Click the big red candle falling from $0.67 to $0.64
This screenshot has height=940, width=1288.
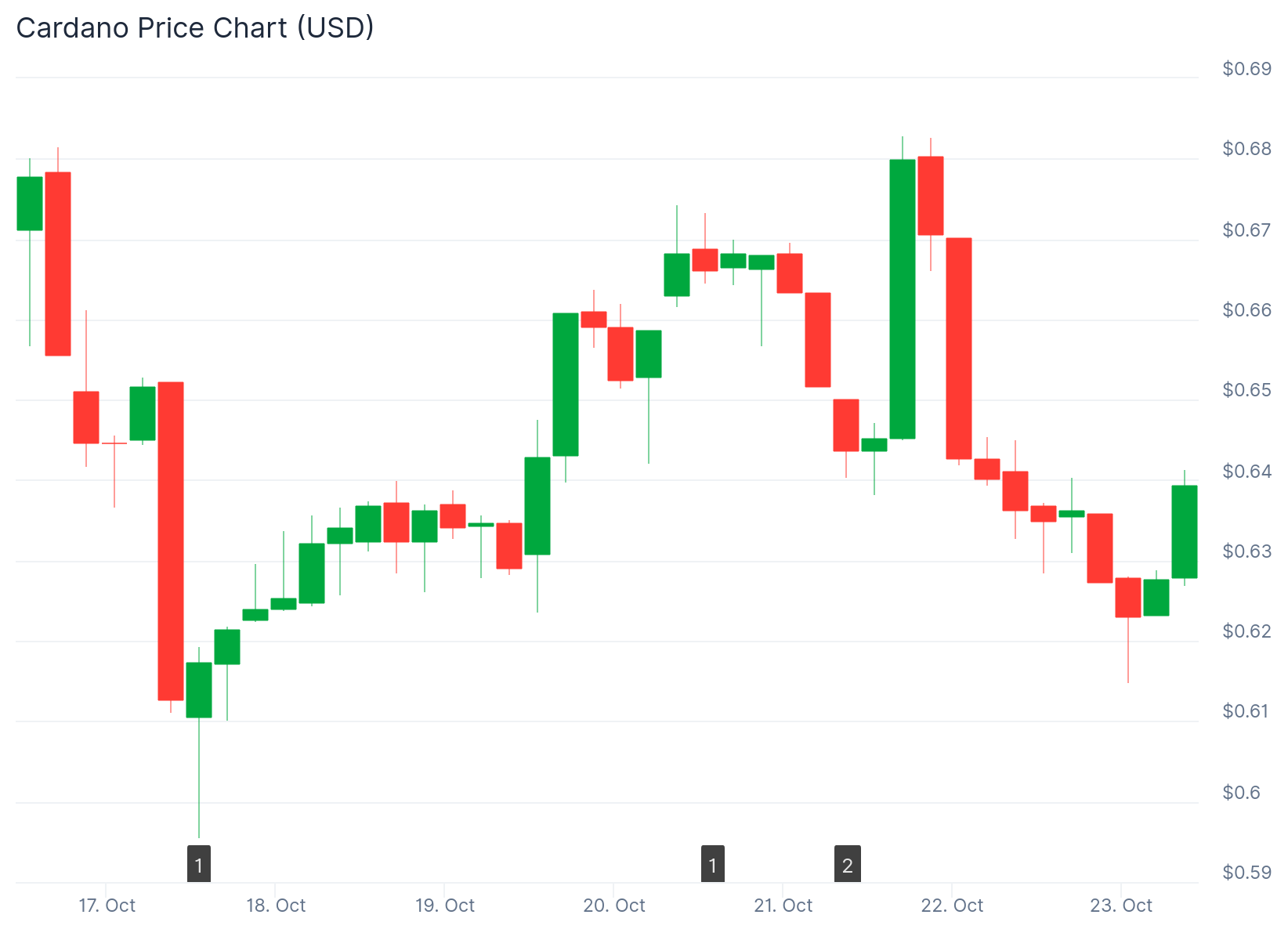pos(959,348)
